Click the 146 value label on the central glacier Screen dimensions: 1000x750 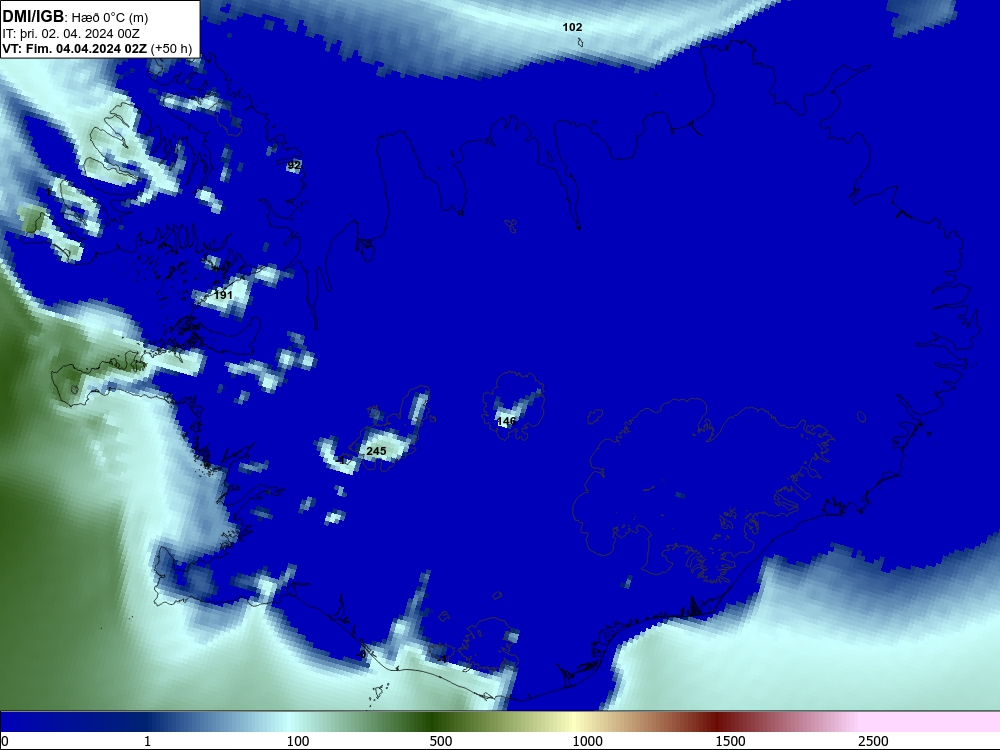(506, 421)
